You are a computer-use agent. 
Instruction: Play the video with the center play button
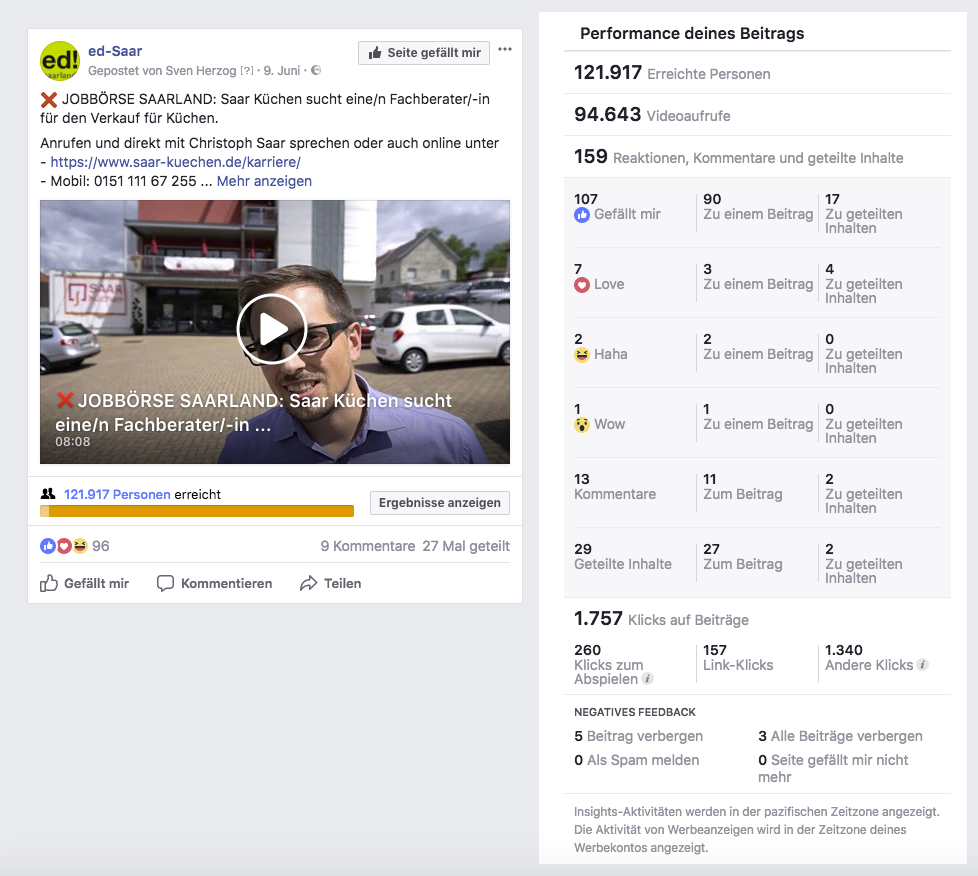tap(271, 329)
